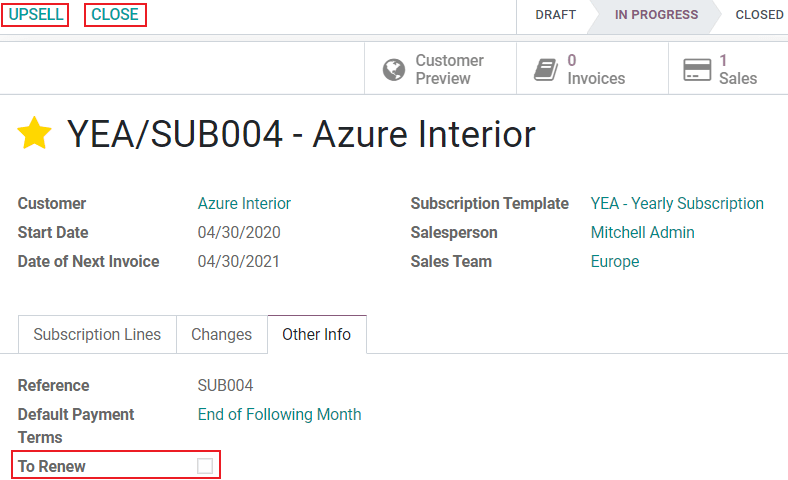This screenshot has height=480, width=788.
Task: Open the Changes tab
Action: point(222,335)
